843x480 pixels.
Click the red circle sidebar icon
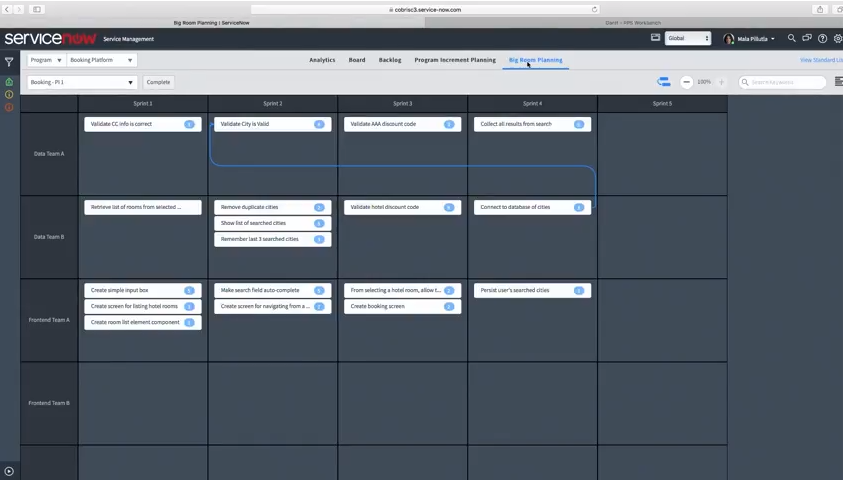(x=9, y=108)
